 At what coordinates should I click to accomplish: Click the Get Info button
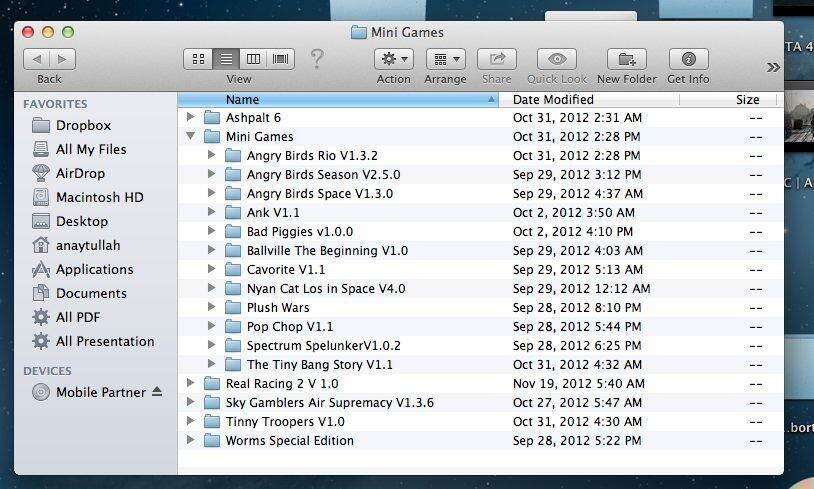(x=688, y=59)
